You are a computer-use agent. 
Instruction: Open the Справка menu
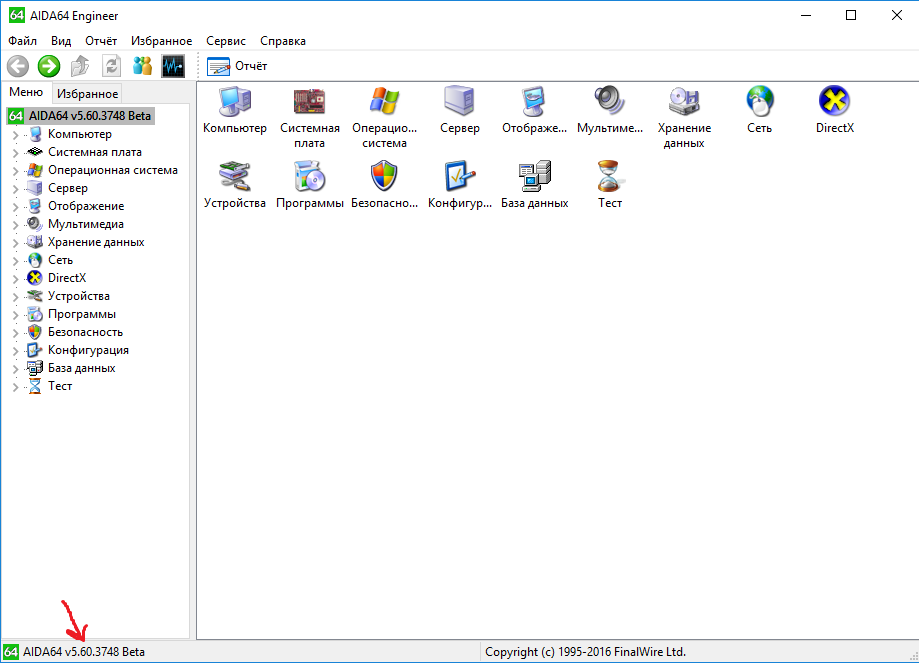pyautogui.click(x=283, y=41)
